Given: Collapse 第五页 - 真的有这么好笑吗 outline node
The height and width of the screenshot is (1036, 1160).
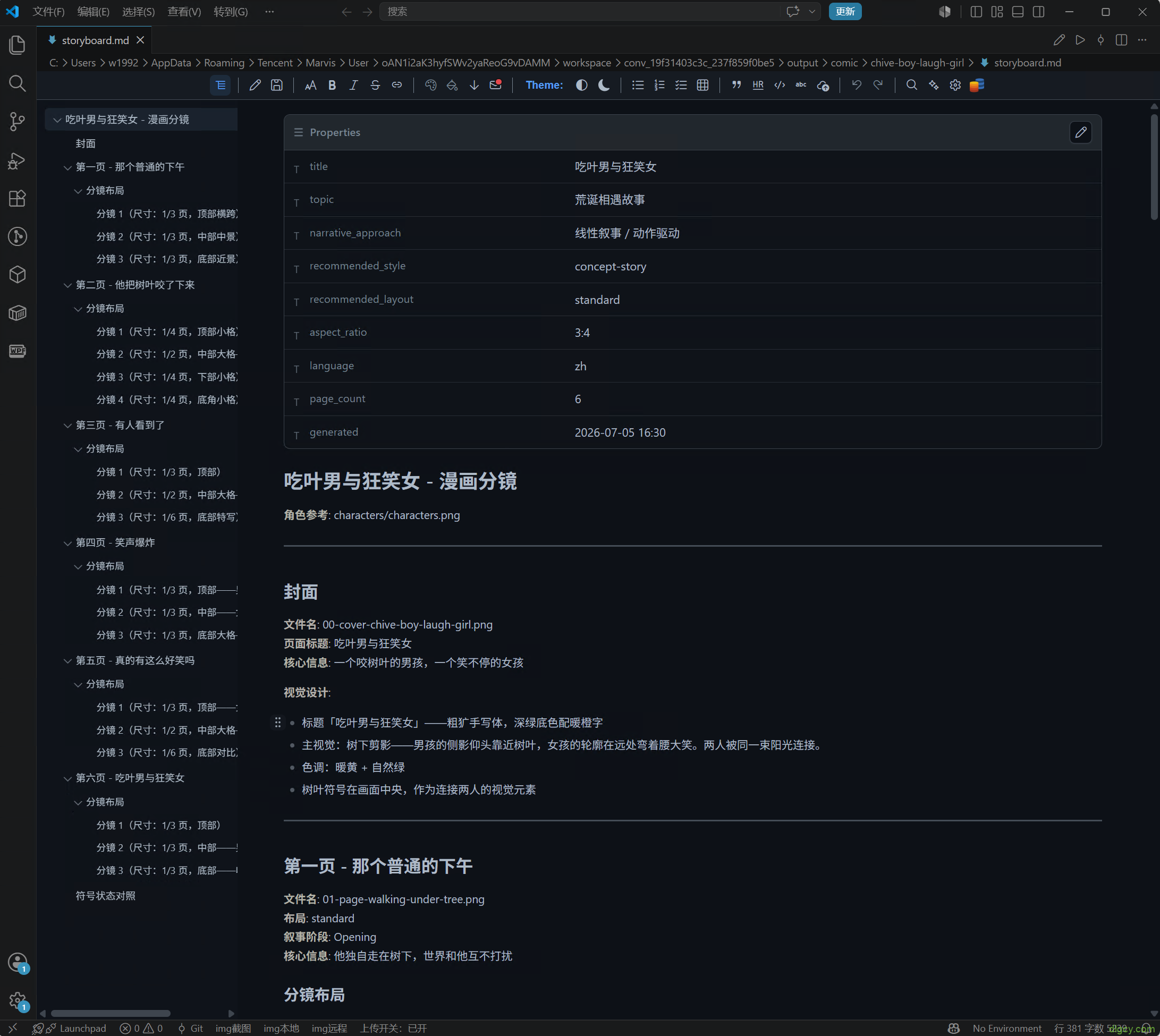Looking at the screenshot, I should [67, 661].
